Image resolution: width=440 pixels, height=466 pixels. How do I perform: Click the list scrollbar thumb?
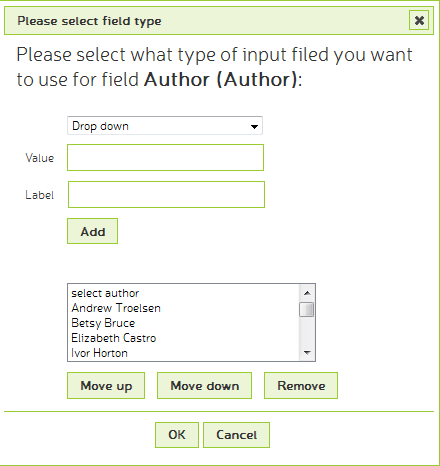(306, 309)
